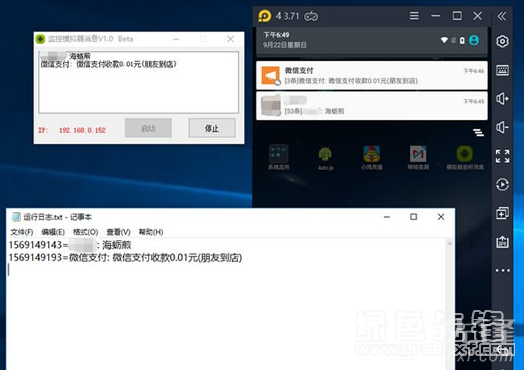Open the 格式(O) menu in Notepad

[86, 232]
